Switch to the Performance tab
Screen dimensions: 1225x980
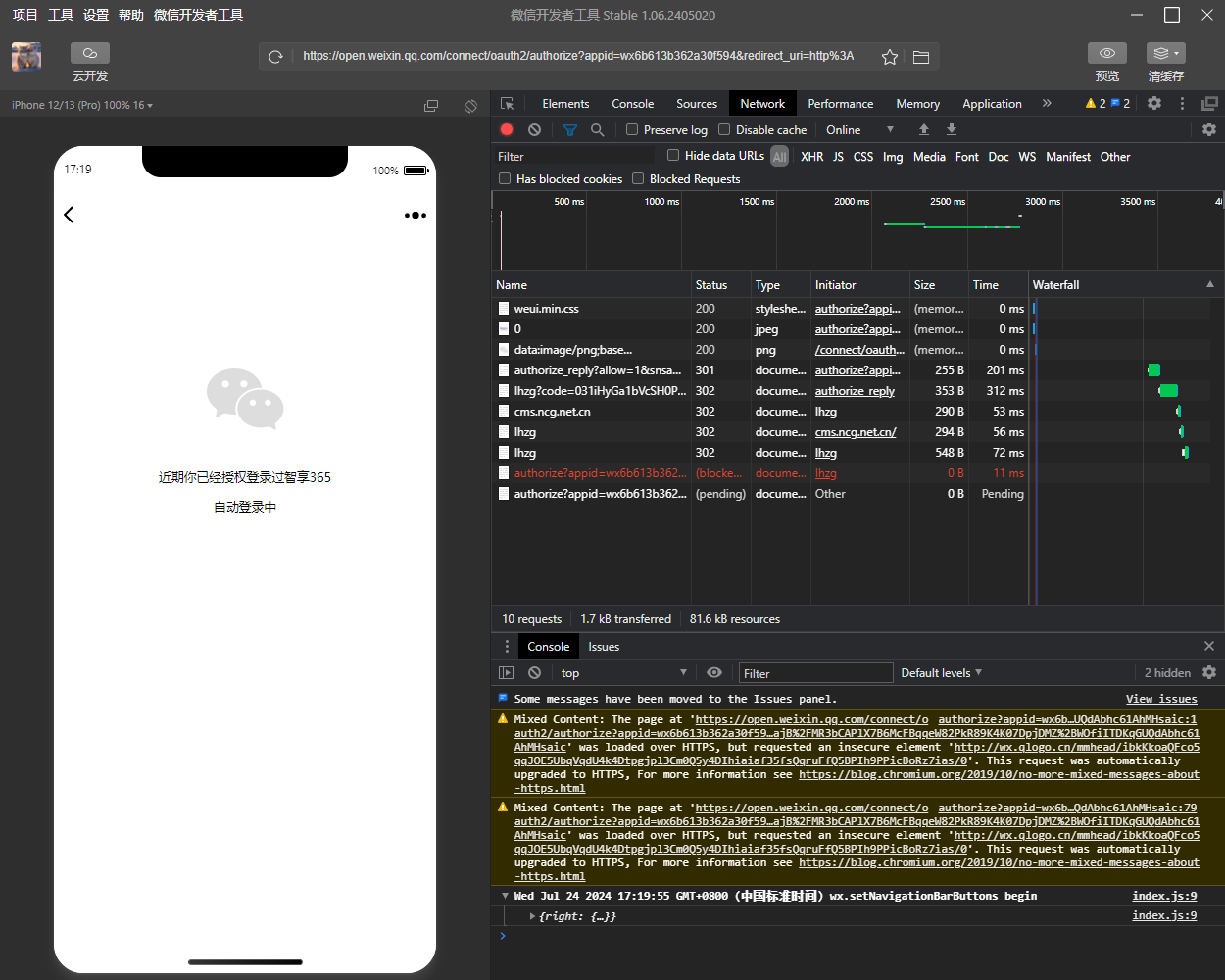(840, 103)
